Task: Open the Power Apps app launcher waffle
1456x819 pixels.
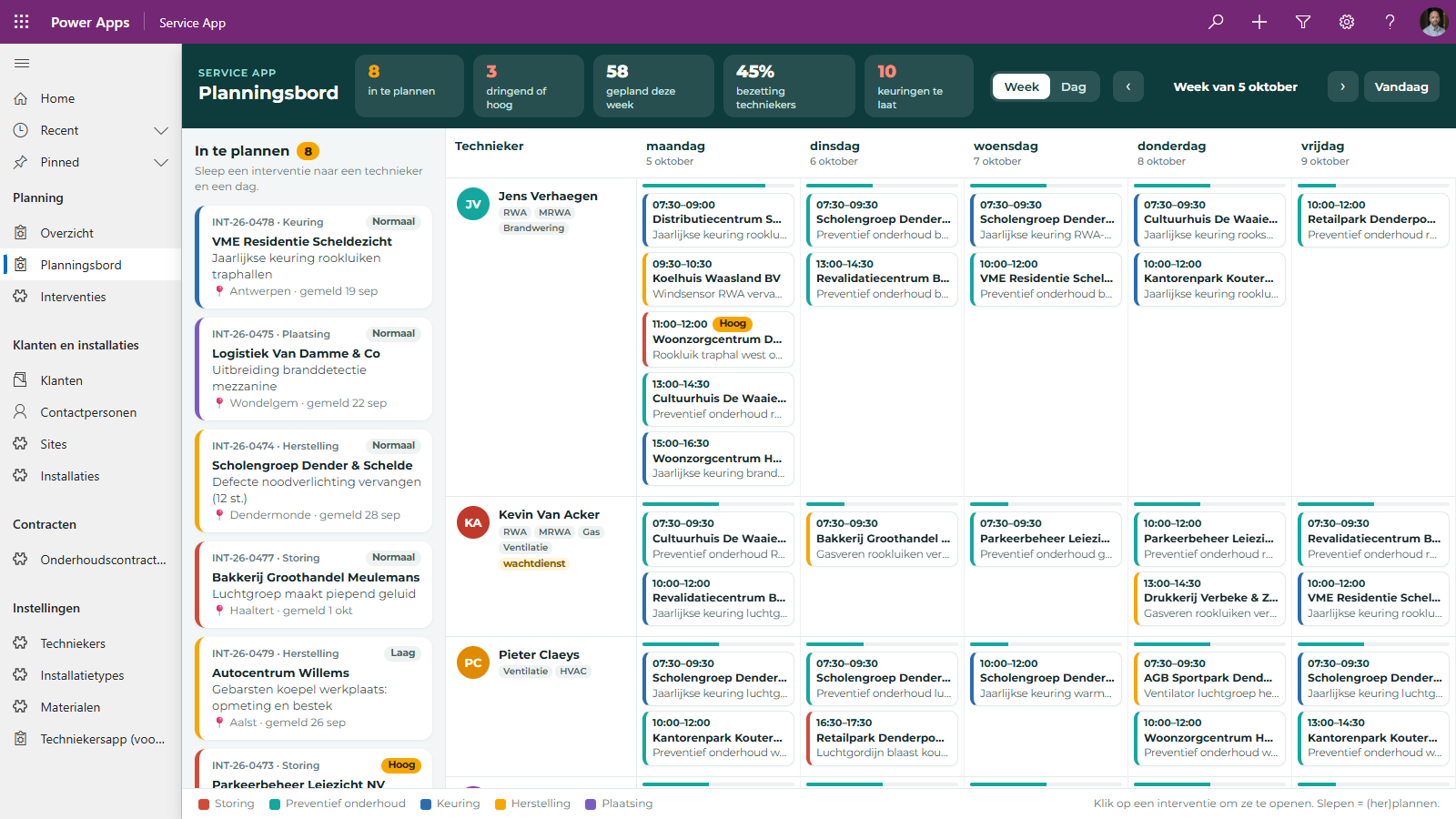Action: pyautogui.click(x=22, y=22)
